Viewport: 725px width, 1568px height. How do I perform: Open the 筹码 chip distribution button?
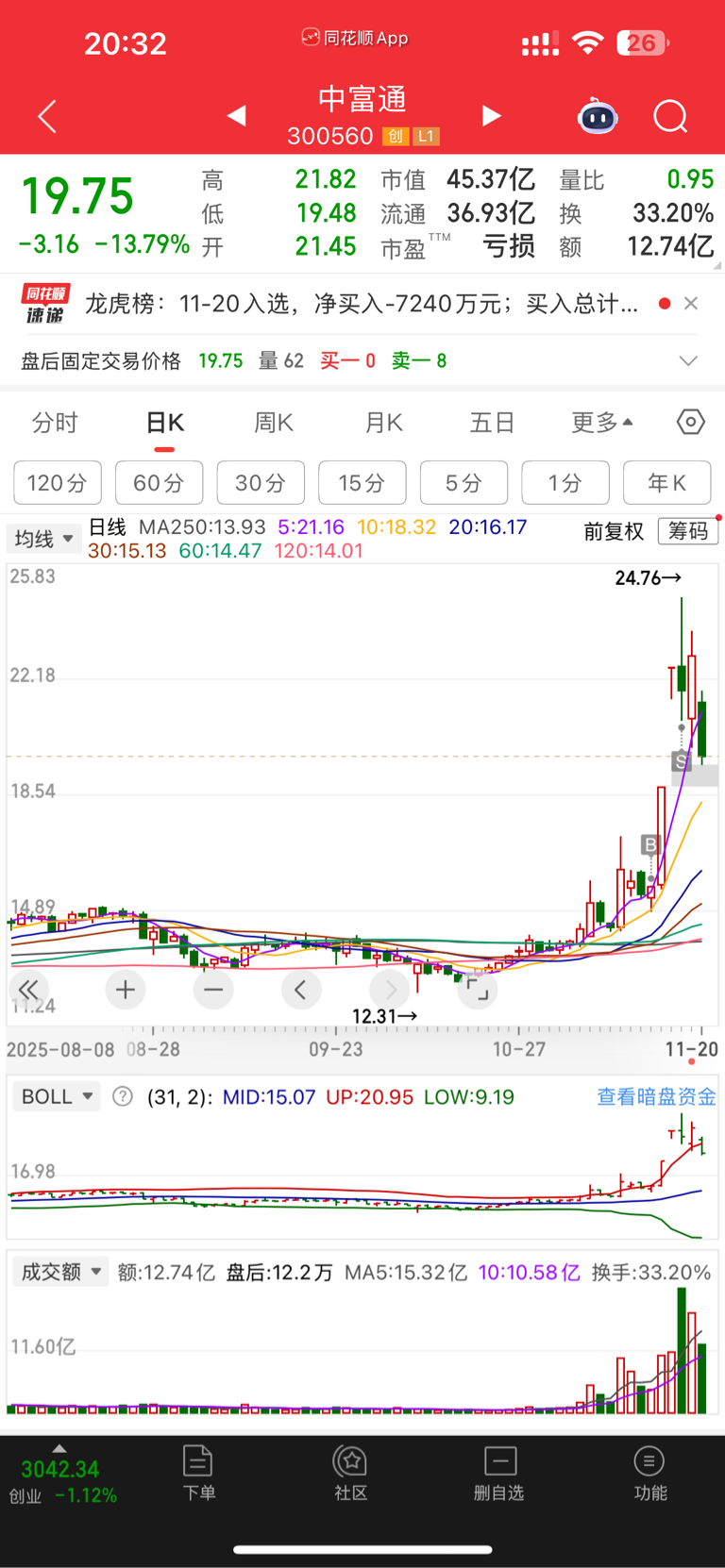688,531
